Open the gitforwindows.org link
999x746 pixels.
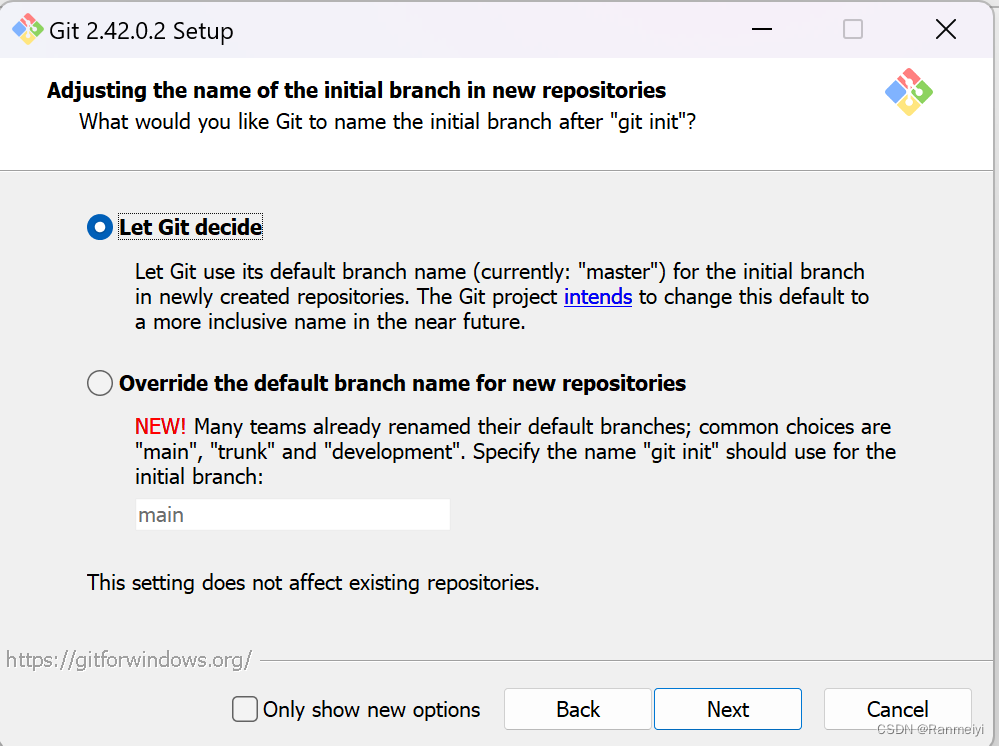(129, 660)
